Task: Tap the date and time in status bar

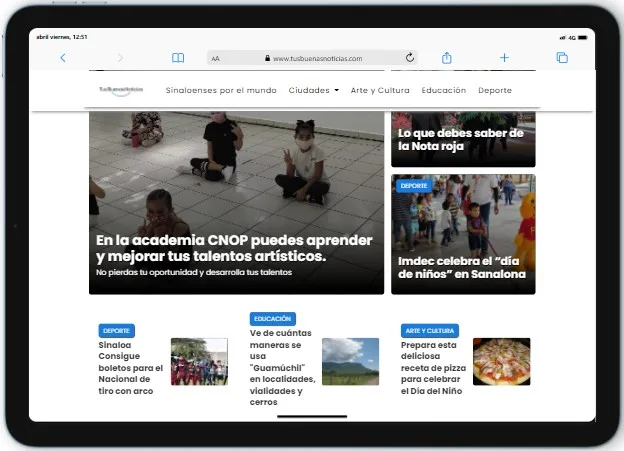Action: 62,37
